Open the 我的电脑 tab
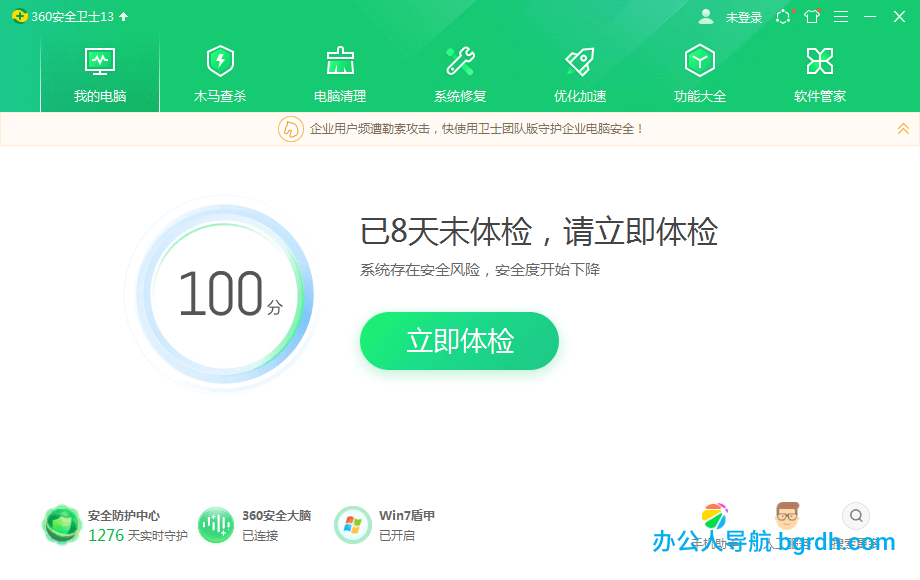This screenshot has width=920, height=580. [100, 74]
